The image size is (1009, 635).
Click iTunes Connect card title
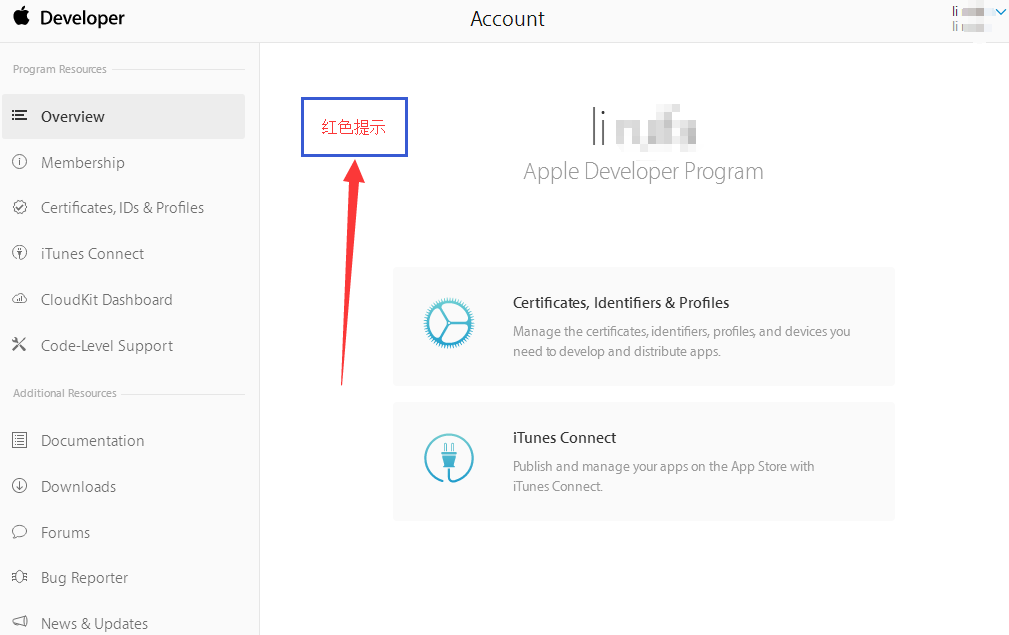point(564,437)
